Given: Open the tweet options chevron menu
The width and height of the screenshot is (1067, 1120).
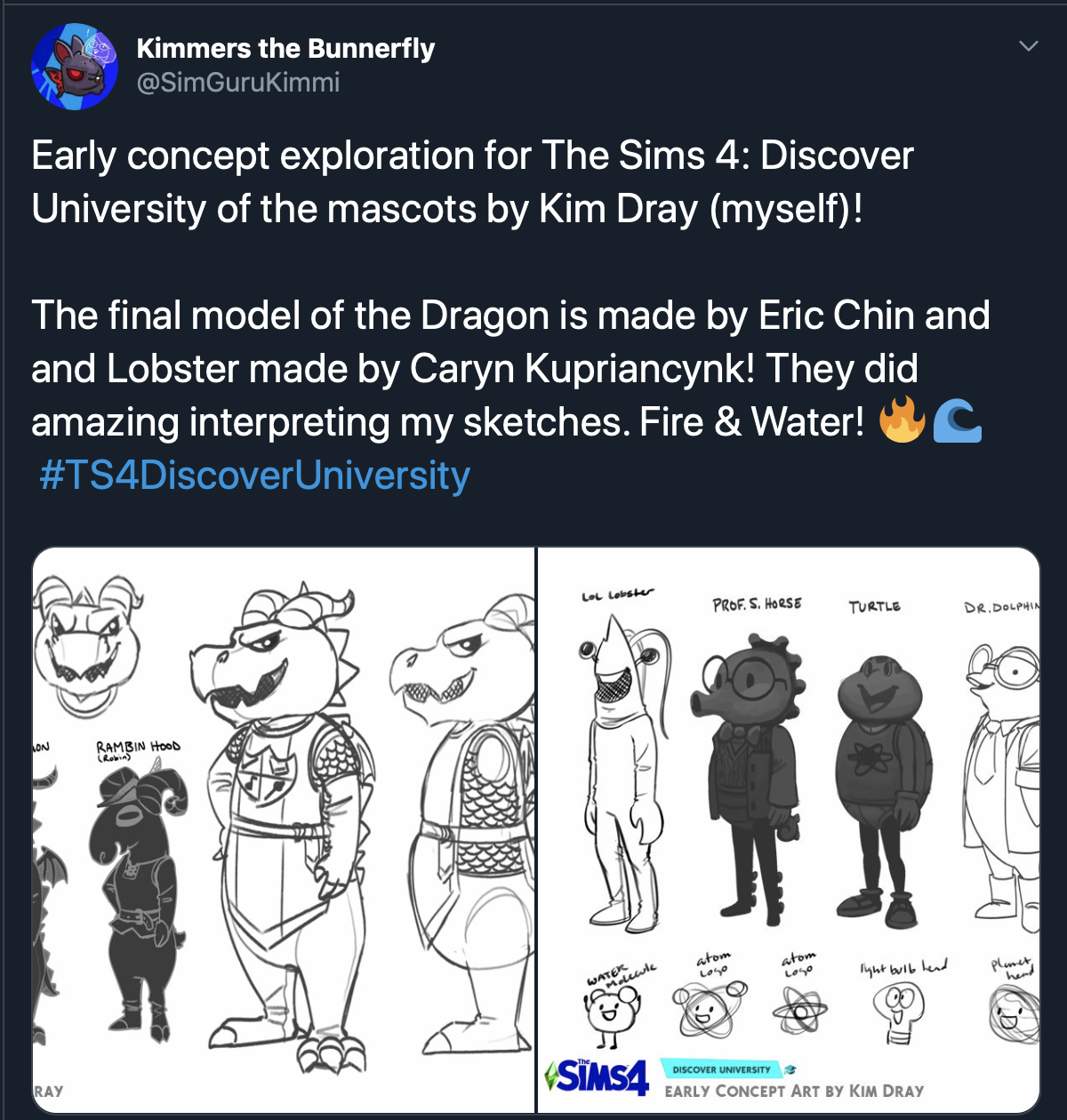Looking at the screenshot, I should (1028, 46).
